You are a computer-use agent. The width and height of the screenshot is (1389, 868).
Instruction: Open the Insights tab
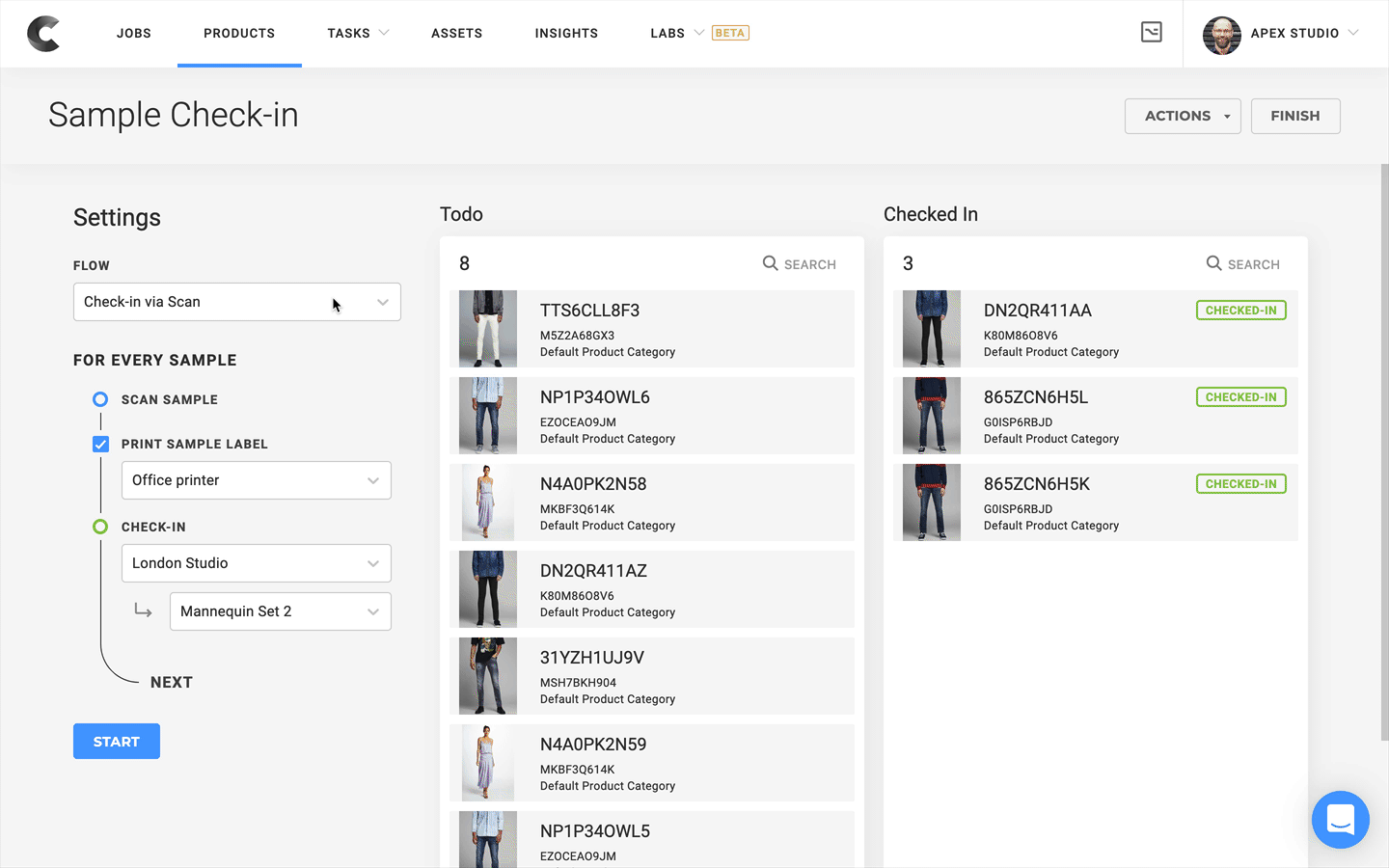pyautogui.click(x=566, y=33)
